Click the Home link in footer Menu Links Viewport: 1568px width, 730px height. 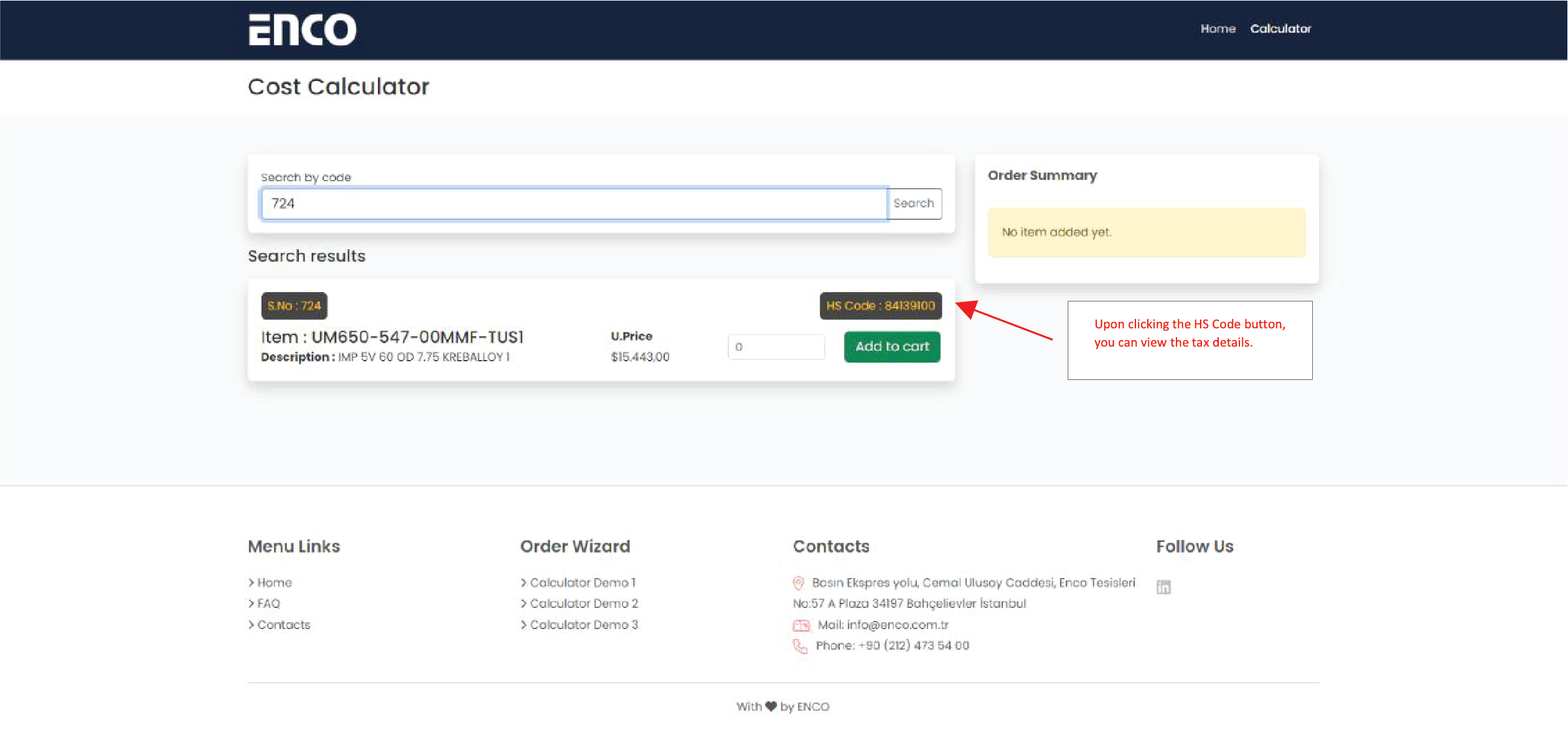coord(275,582)
